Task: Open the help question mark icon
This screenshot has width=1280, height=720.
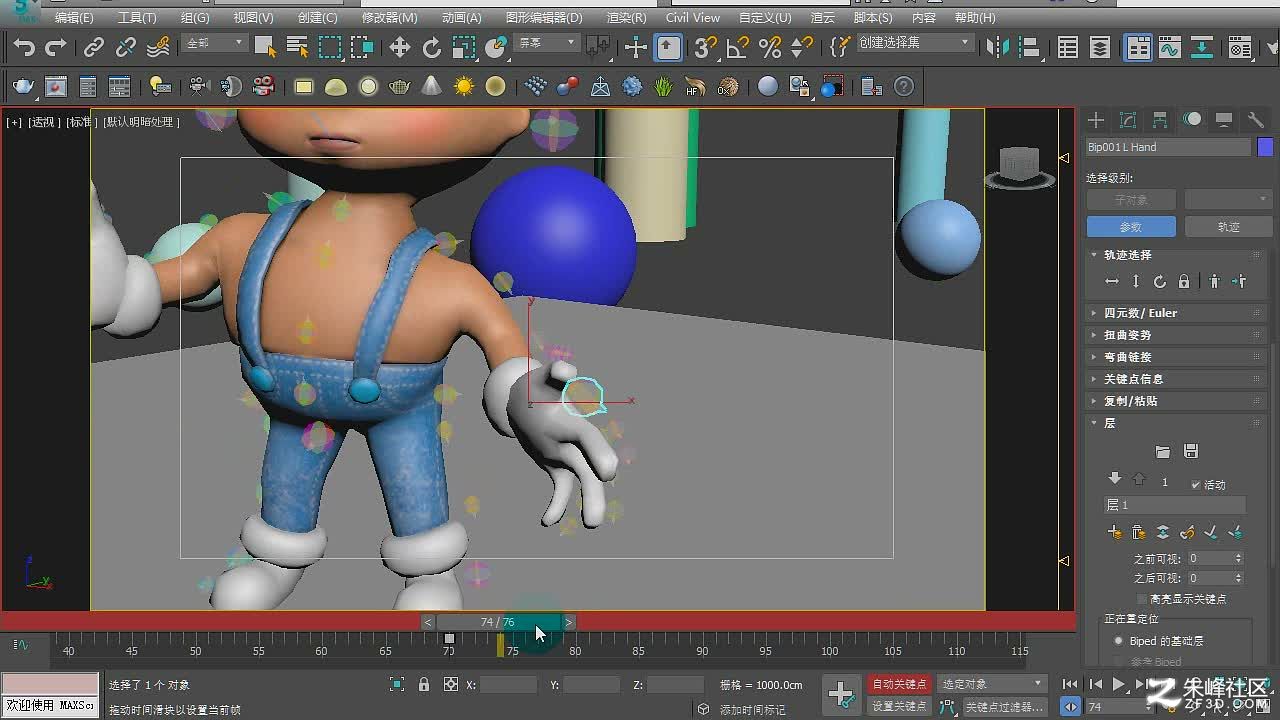Action: click(x=904, y=87)
